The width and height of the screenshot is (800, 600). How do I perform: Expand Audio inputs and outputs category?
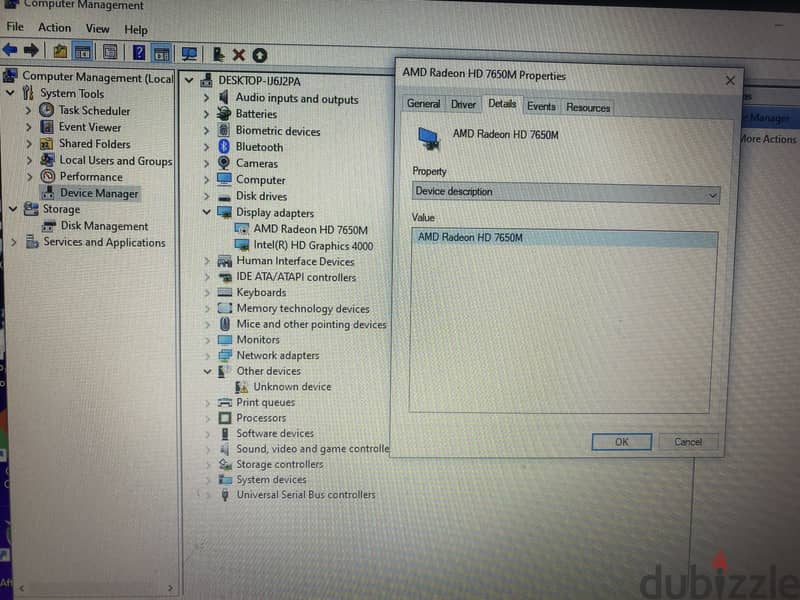pos(206,97)
